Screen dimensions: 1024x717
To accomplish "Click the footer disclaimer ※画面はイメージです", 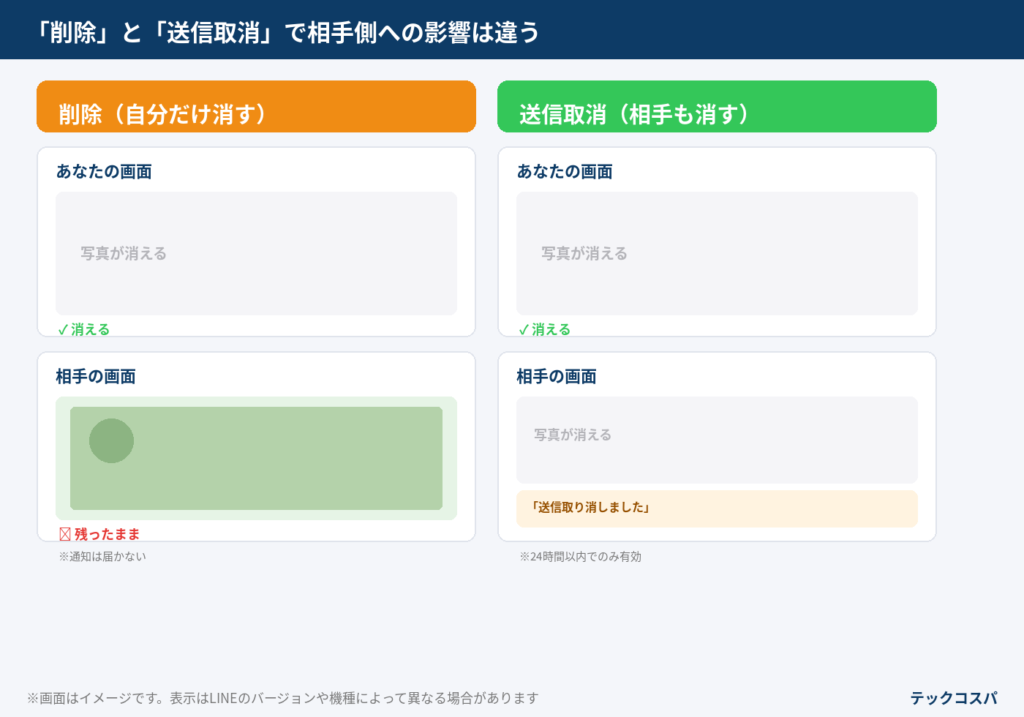I will (x=283, y=698).
